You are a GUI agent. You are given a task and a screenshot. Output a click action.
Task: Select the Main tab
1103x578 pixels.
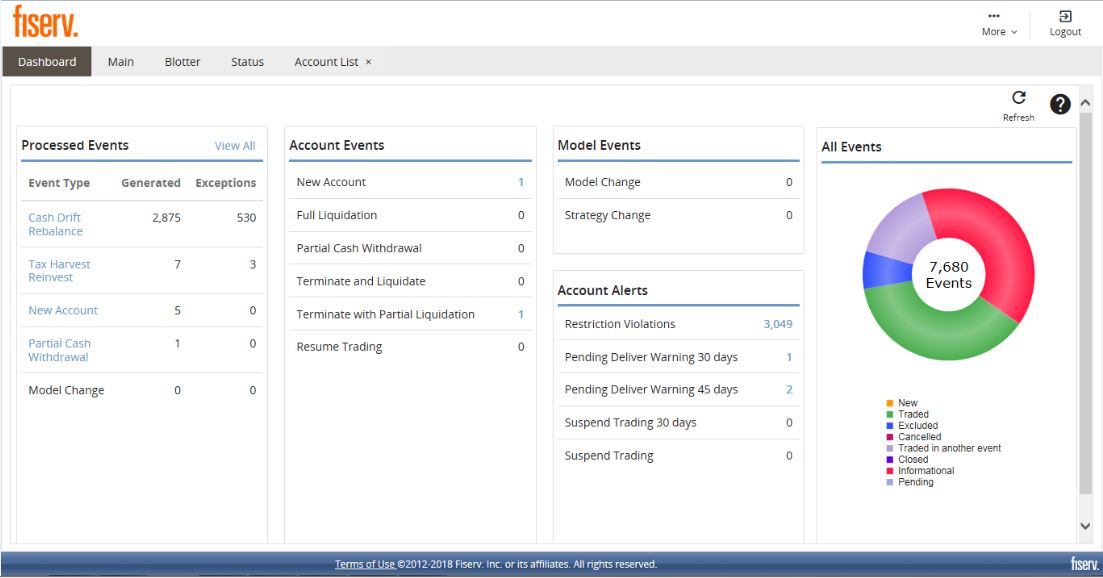pos(121,62)
